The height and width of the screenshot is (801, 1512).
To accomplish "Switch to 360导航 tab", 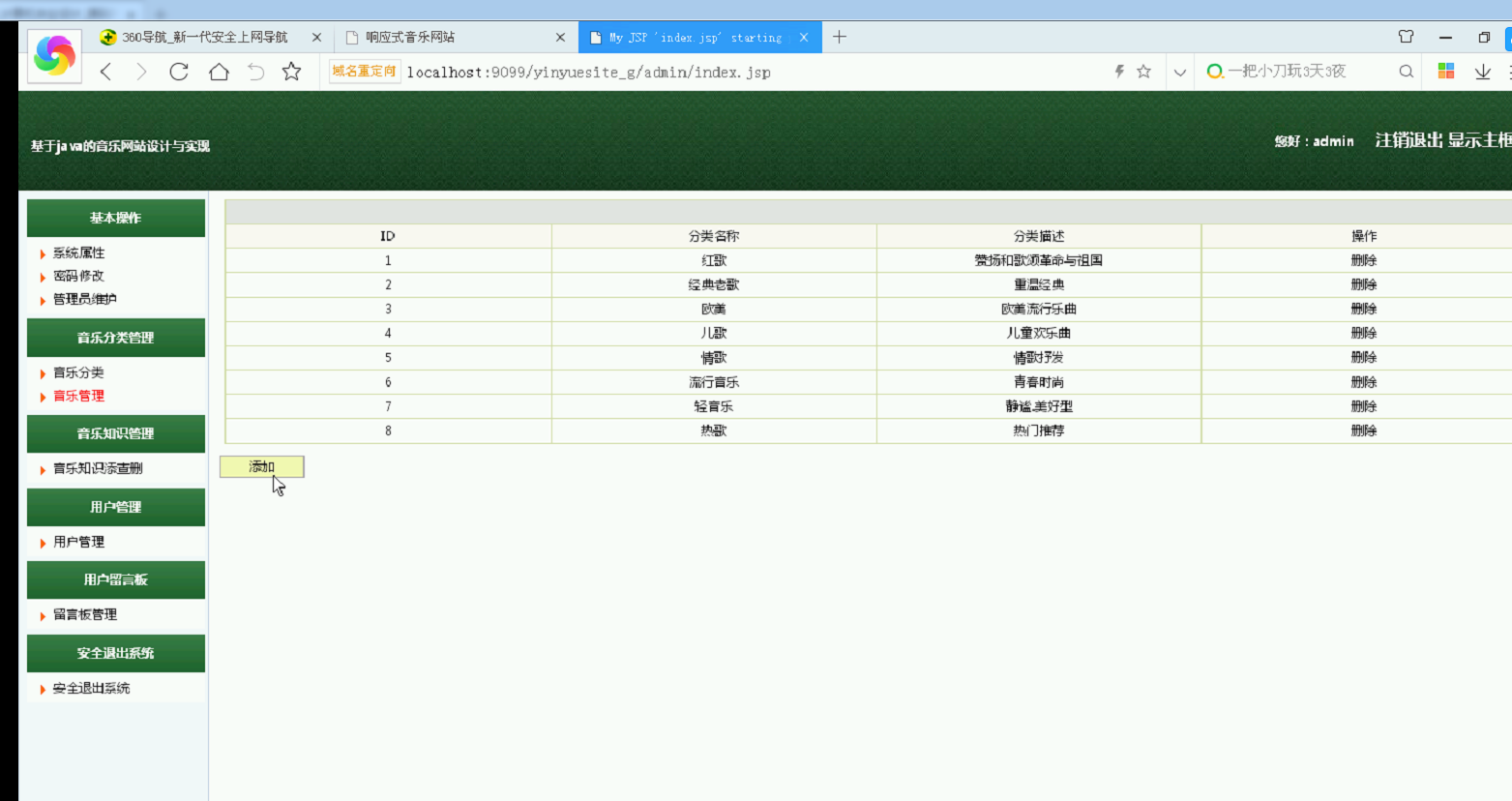I will click(205, 37).
